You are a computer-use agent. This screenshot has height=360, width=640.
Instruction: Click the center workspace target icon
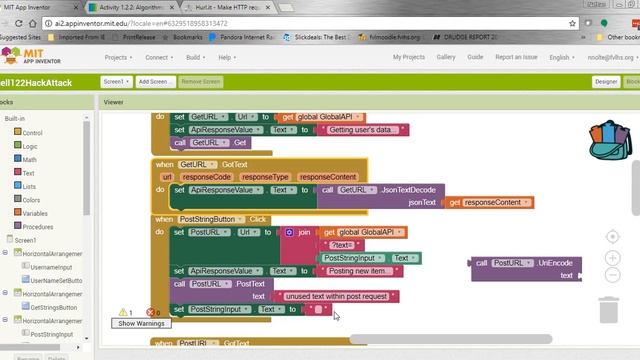[612, 237]
